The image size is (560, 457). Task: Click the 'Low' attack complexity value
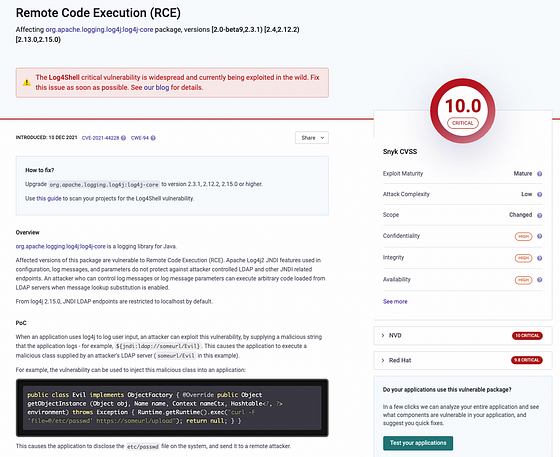(x=526, y=194)
